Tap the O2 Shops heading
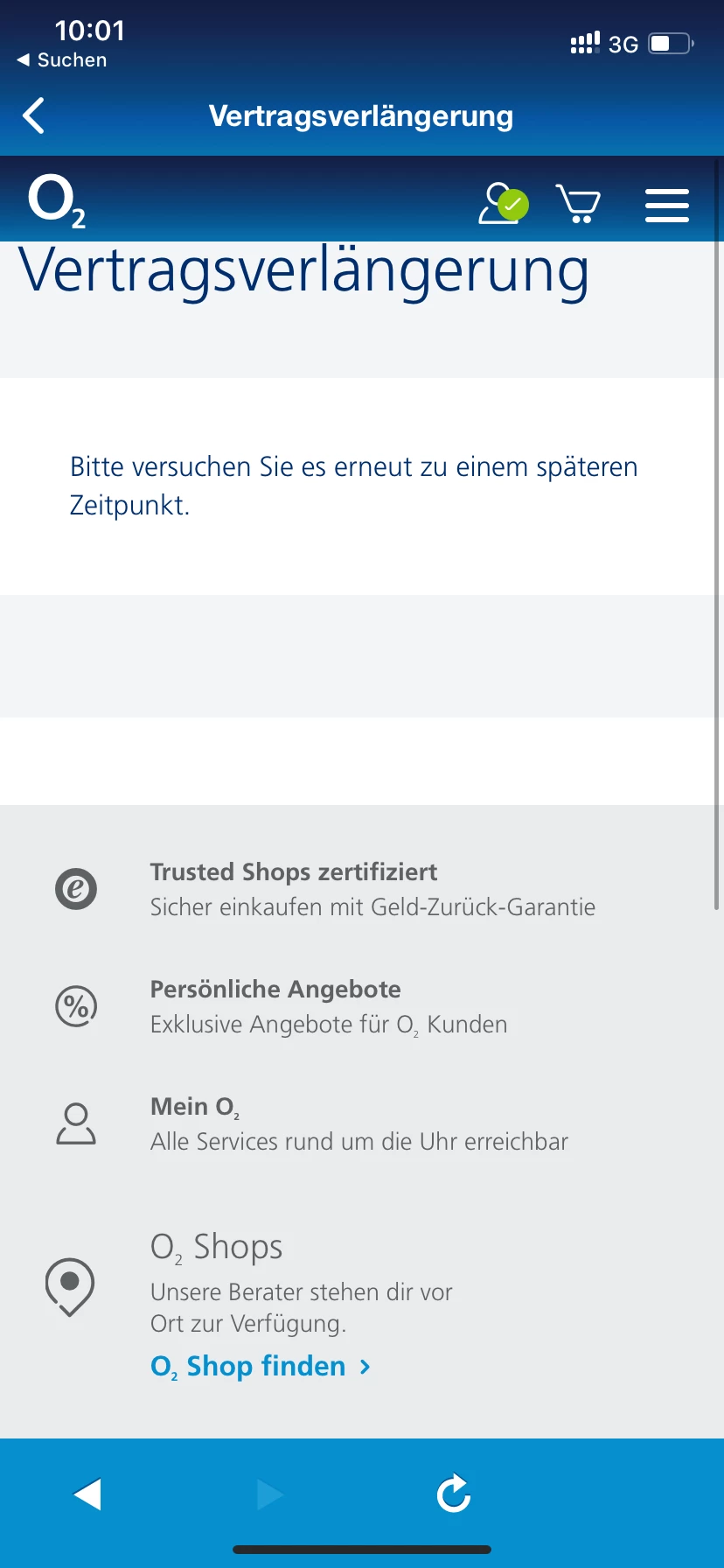Screen dimensions: 724x1568 tap(216, 1247)
